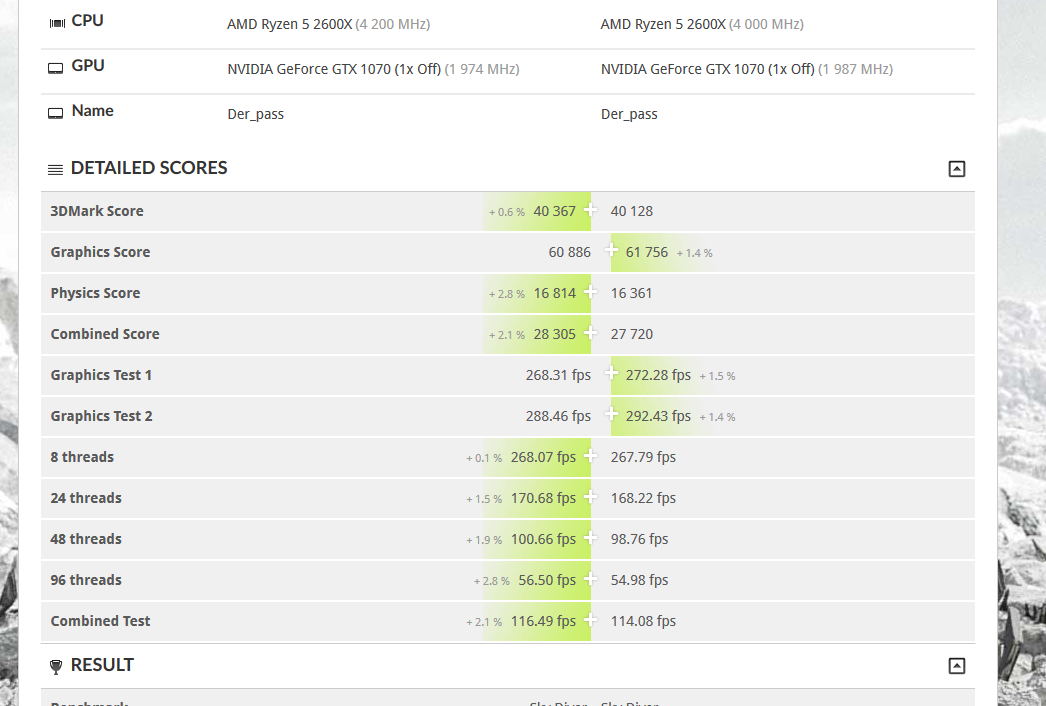Click the 268.31 fps value

click(558, 376)
